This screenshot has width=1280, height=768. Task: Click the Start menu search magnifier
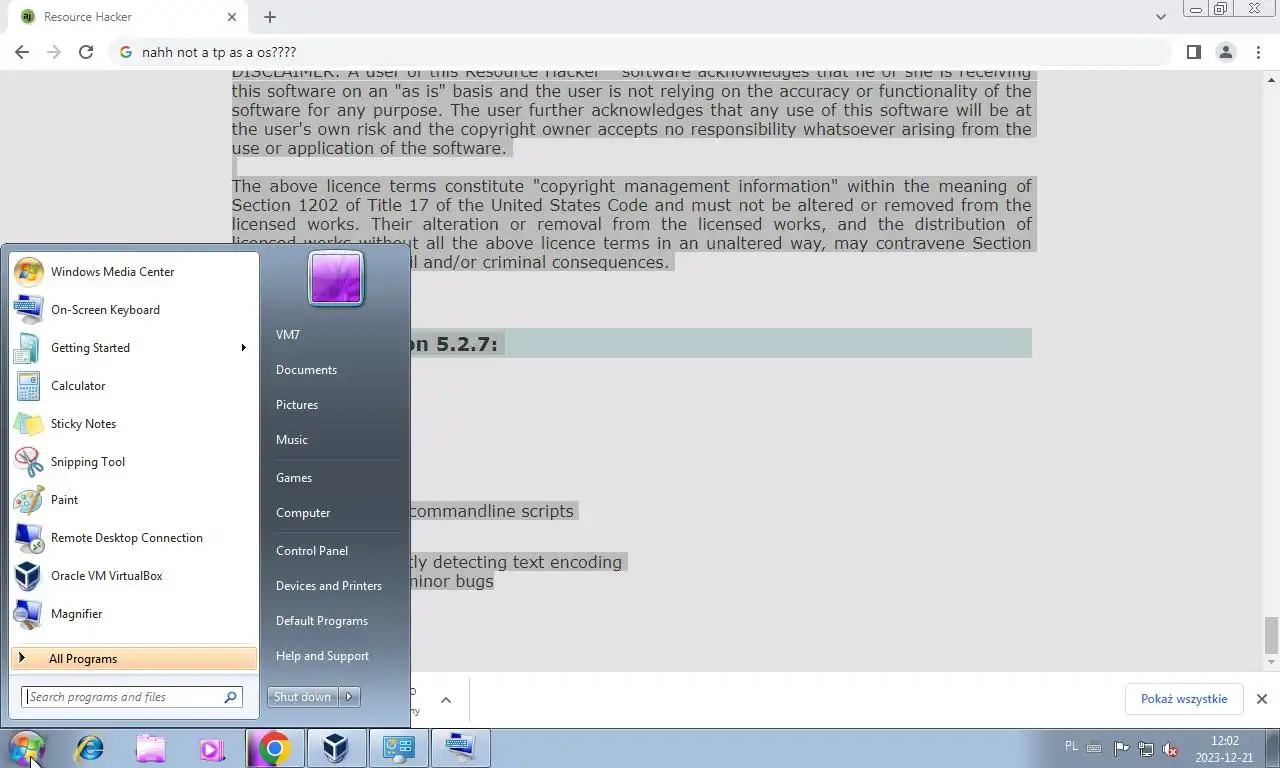231,697
